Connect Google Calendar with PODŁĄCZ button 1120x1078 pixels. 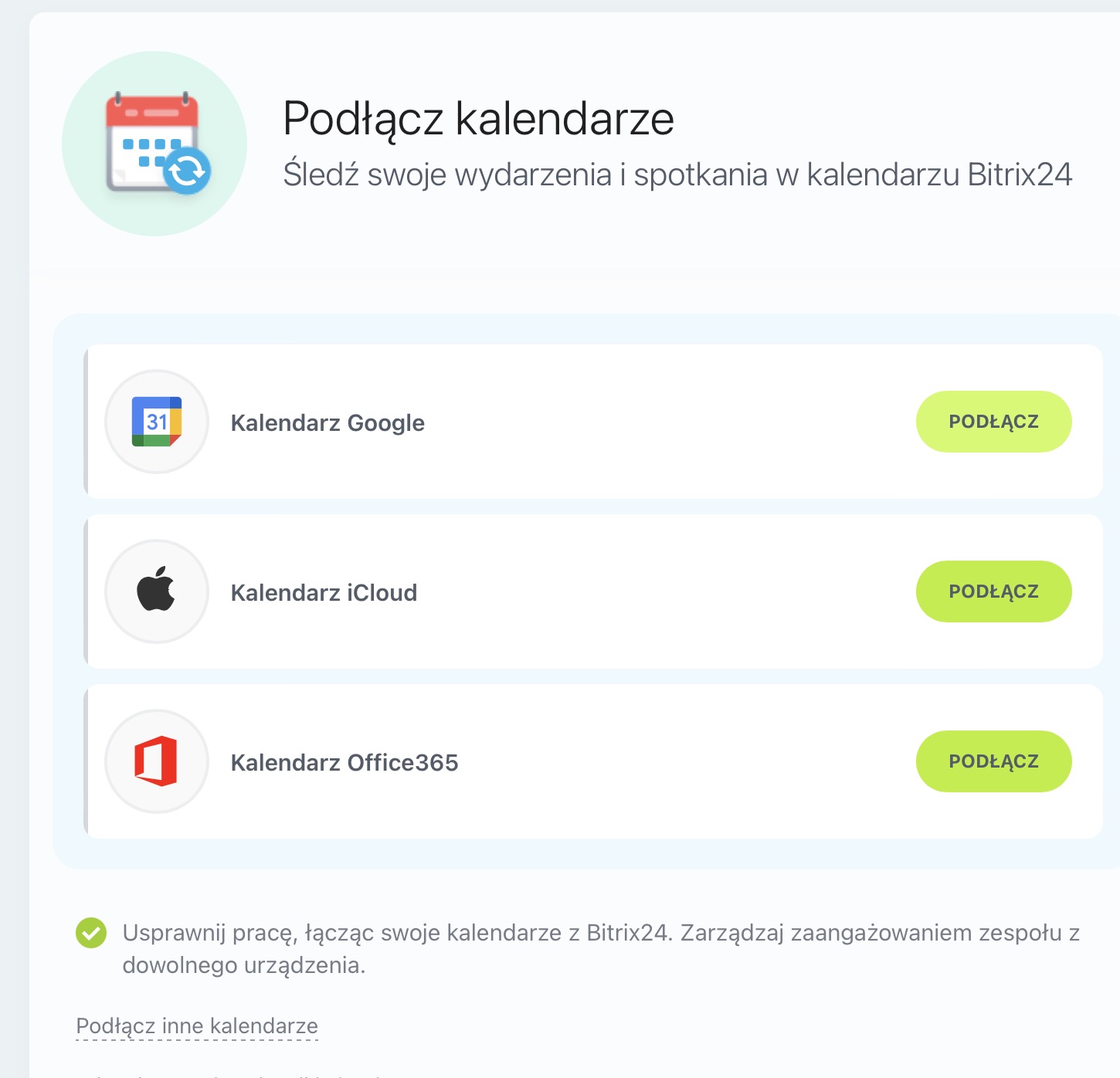(993, 422)
